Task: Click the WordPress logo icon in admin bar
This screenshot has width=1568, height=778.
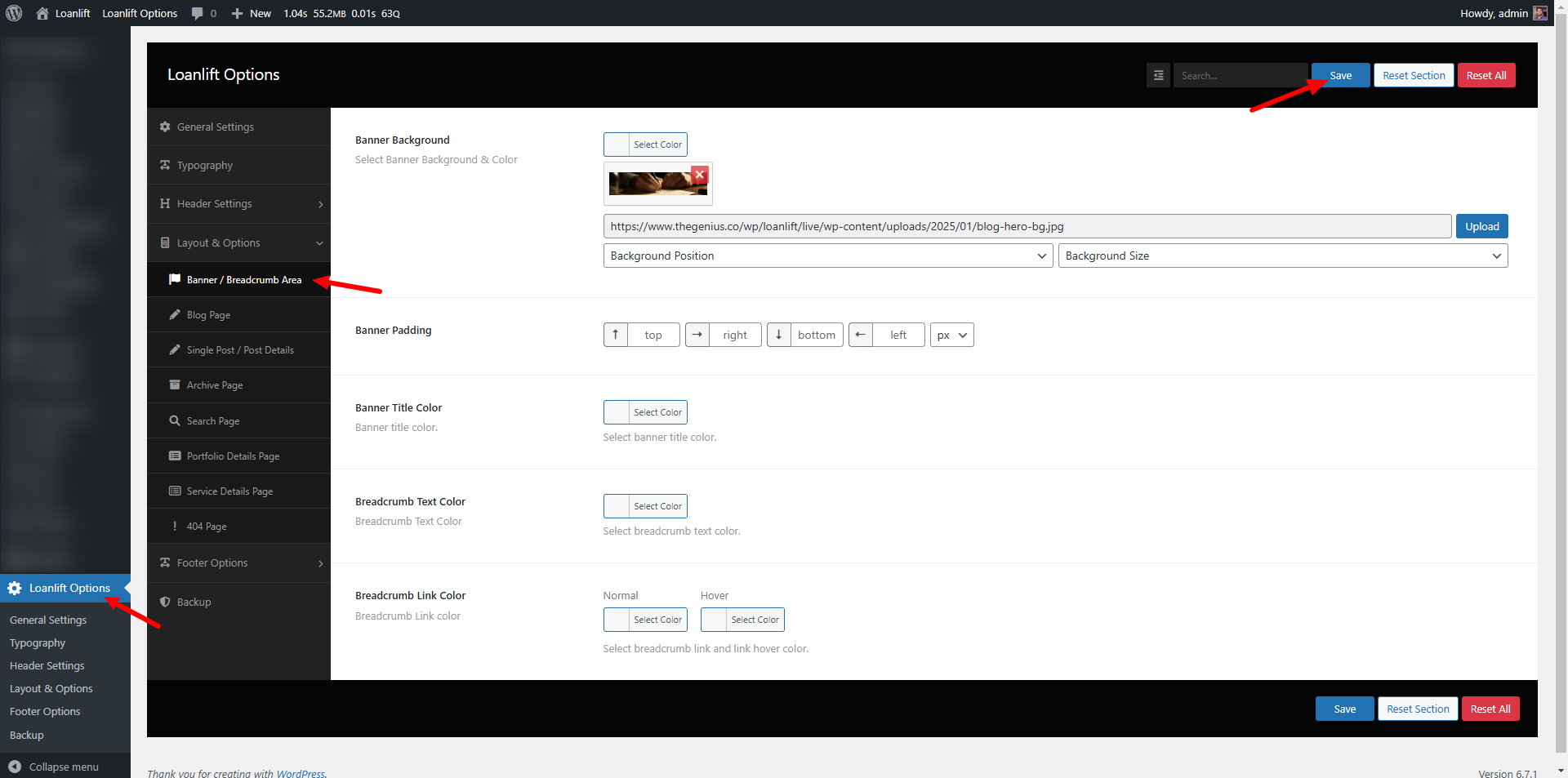Action: tap(14, 13)
